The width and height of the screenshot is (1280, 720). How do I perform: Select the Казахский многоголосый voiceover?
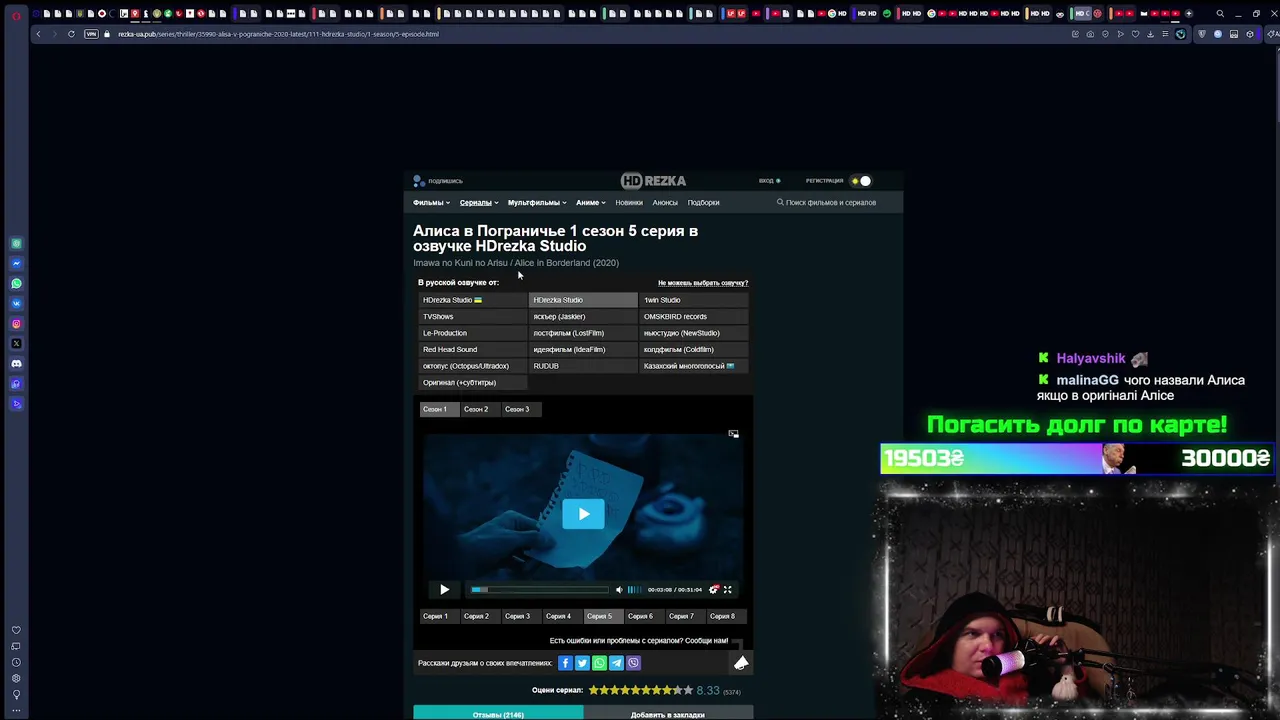[694, 366]
